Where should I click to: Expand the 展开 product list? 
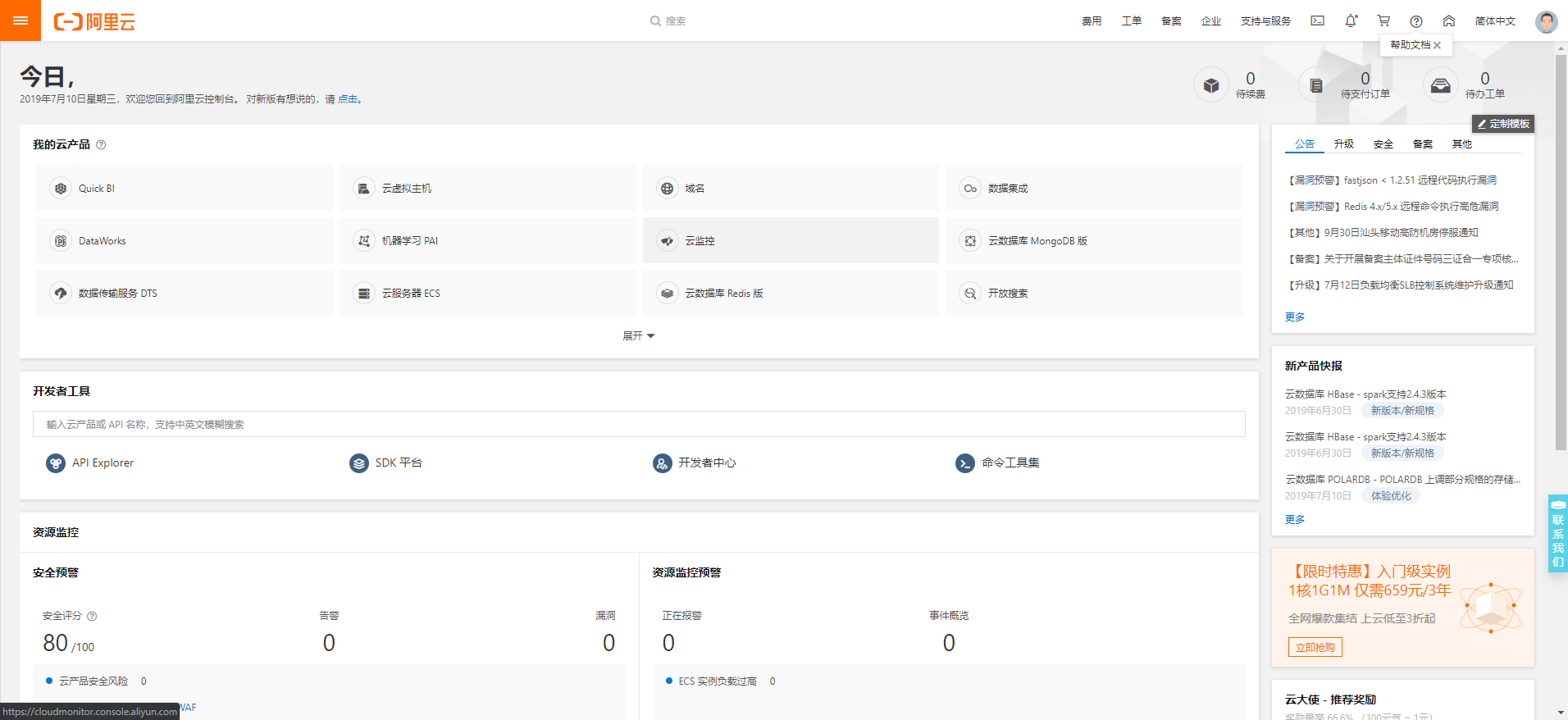coord(638,336)
